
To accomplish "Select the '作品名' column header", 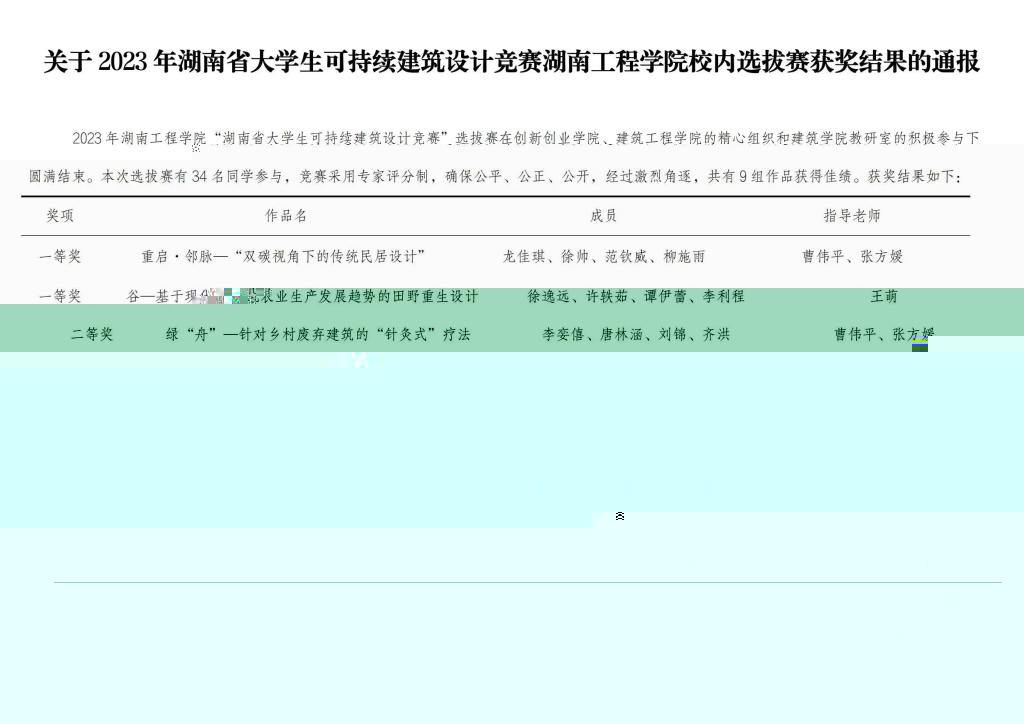I will [286, 215].
